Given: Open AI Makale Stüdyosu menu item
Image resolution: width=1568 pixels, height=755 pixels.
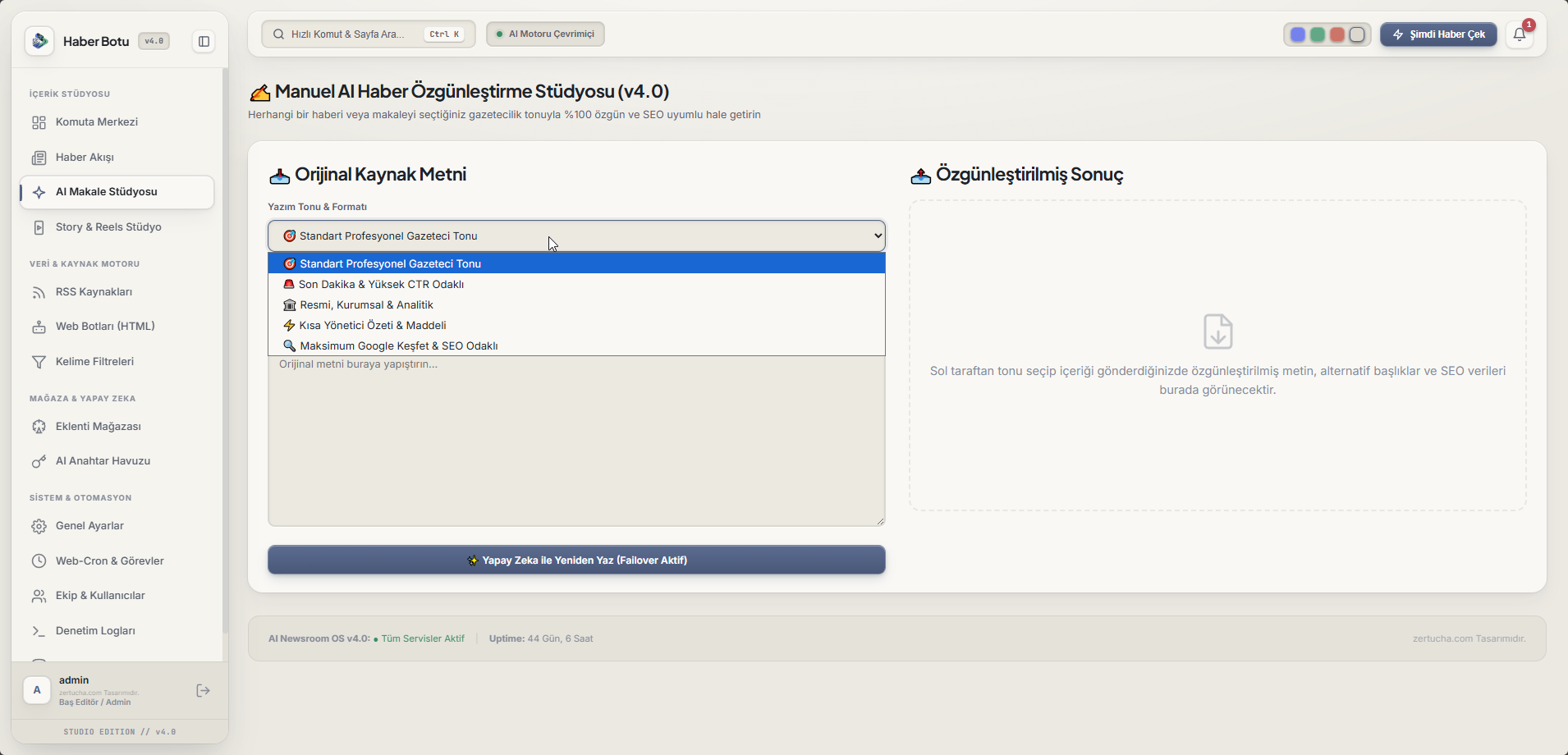Looking at the screenshot, I should click(117, 192).
